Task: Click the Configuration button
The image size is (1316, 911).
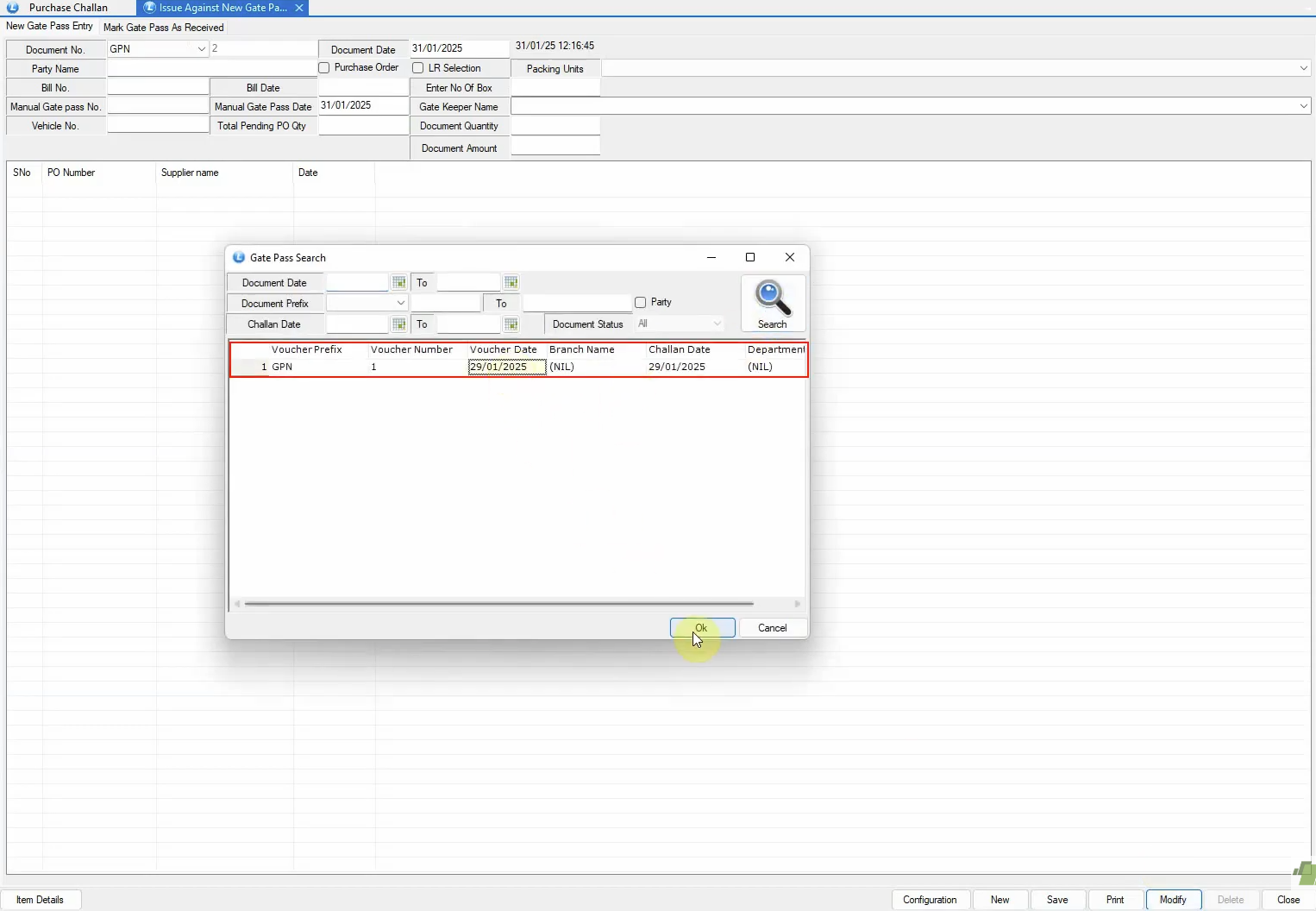Action: pyautogui.click(x=930, y=900)
